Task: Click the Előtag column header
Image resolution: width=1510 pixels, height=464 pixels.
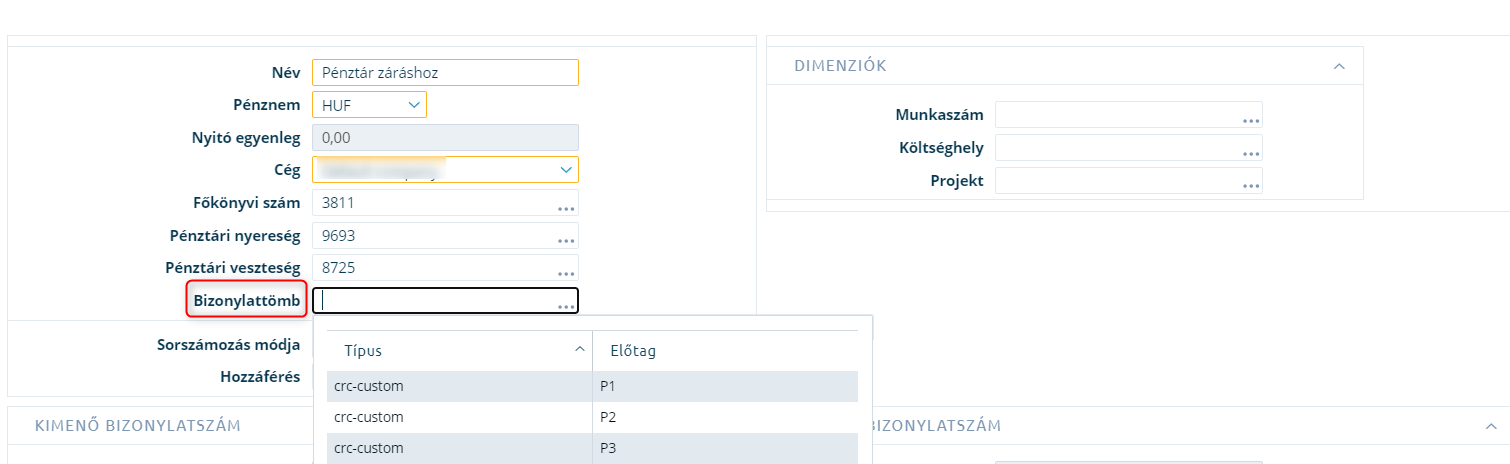Action: (725, 351)
